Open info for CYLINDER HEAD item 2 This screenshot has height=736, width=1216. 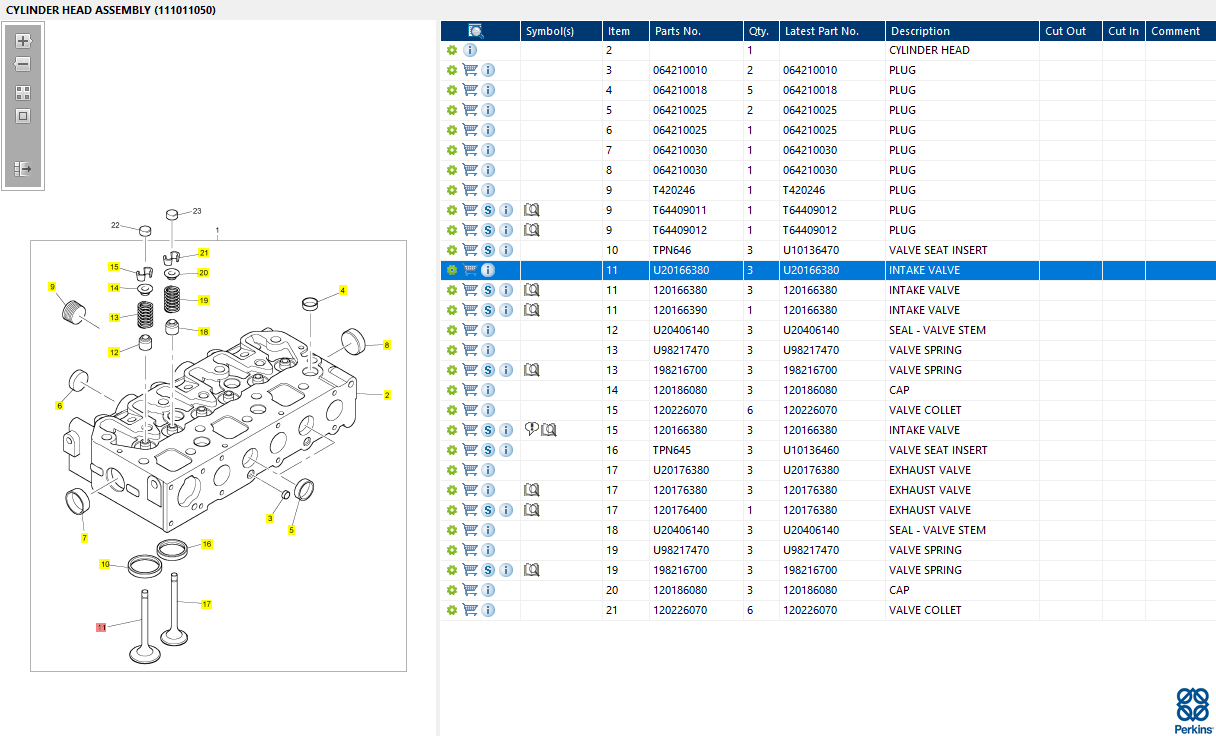point(470,50)
